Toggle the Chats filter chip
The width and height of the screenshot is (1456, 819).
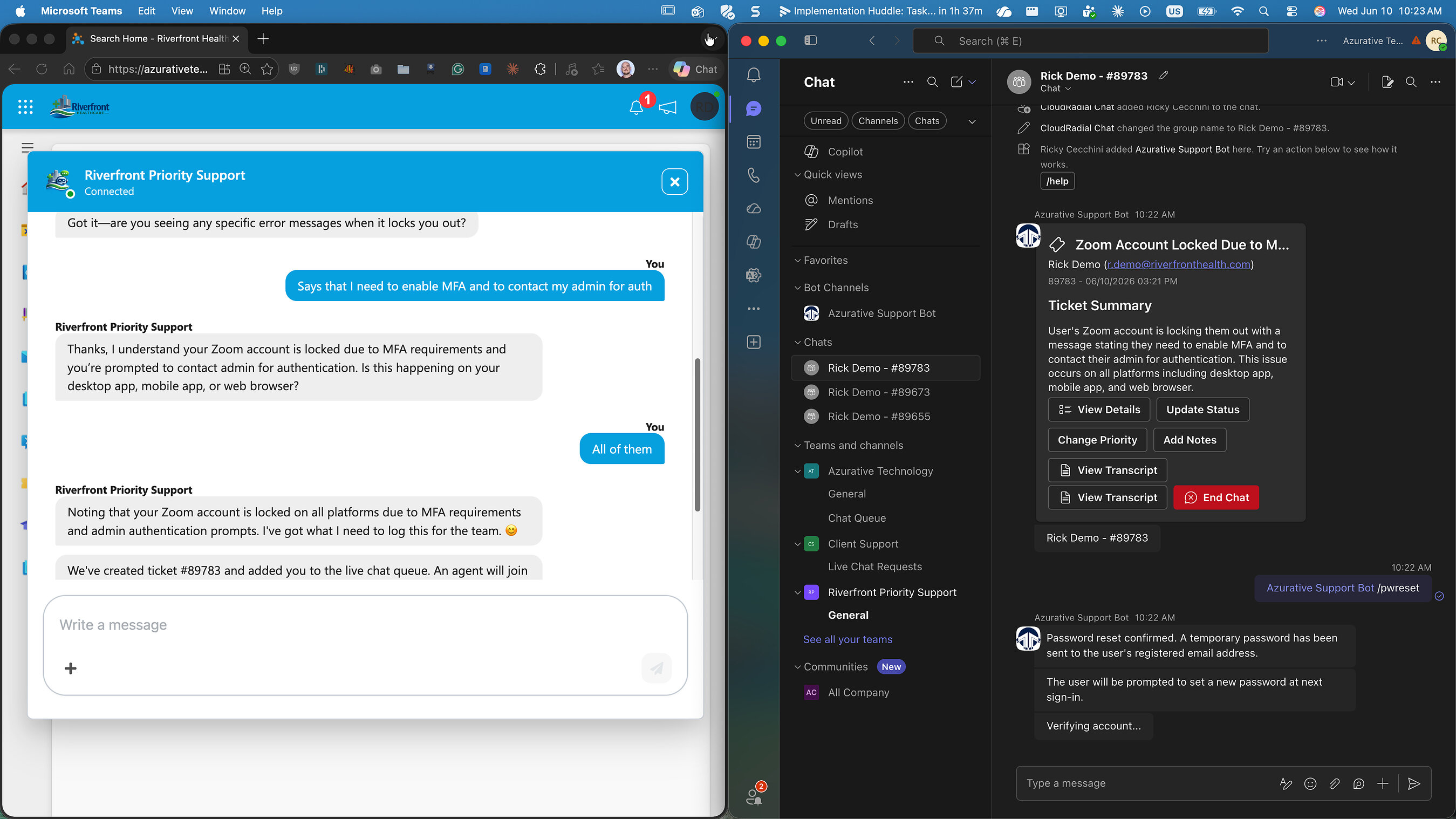[x=927, y=121]
